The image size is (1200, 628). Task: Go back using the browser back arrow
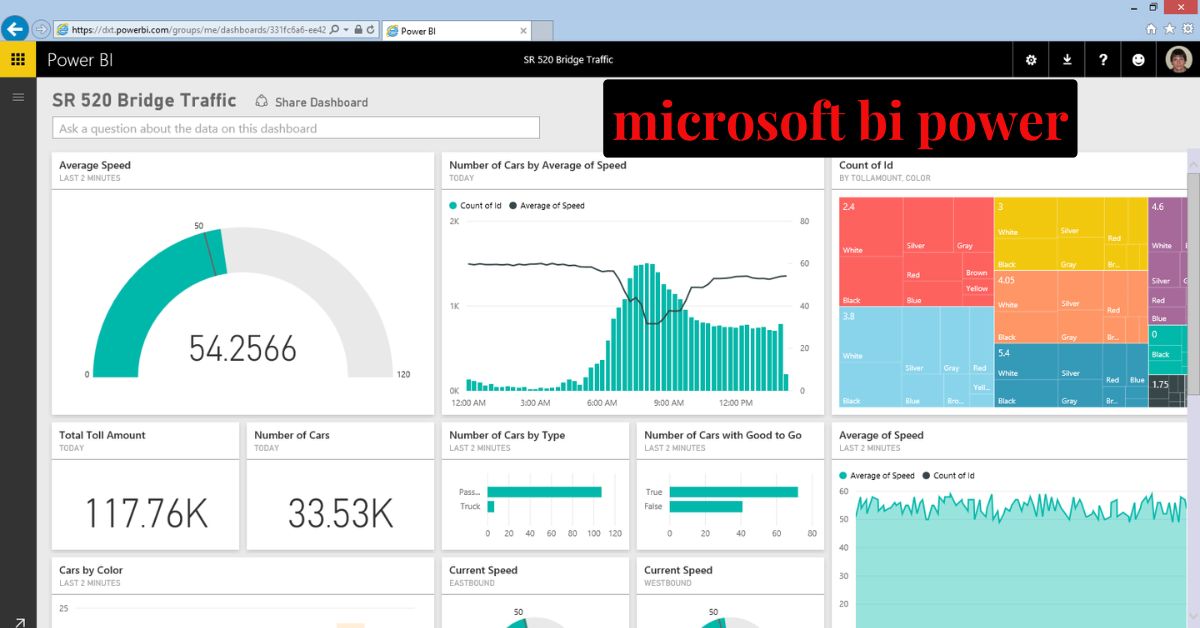point(15,29)
